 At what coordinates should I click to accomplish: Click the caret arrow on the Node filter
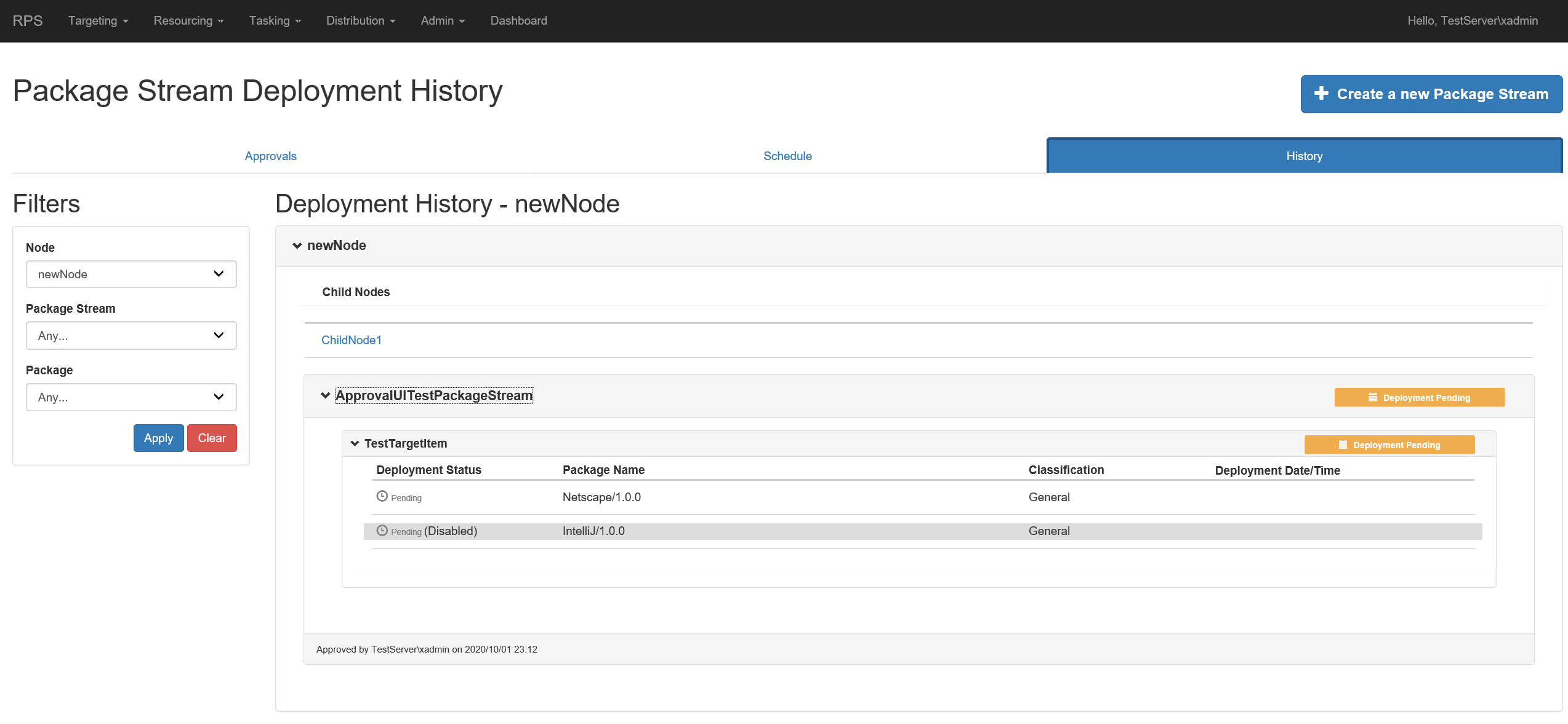click(x=219, y=274)
